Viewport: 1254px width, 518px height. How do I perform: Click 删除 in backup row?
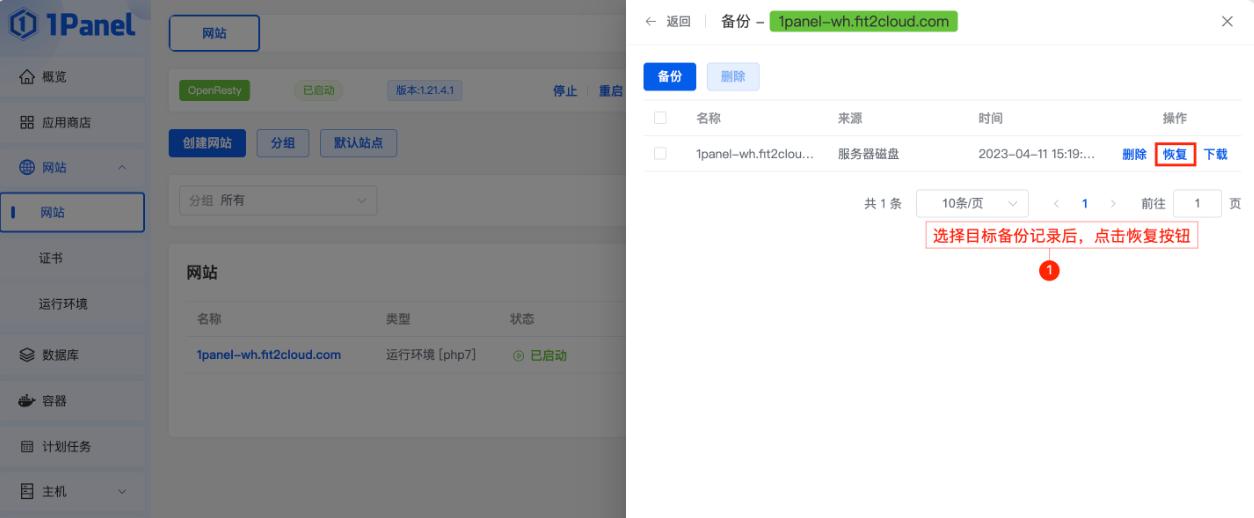[x=1135, y=154]
